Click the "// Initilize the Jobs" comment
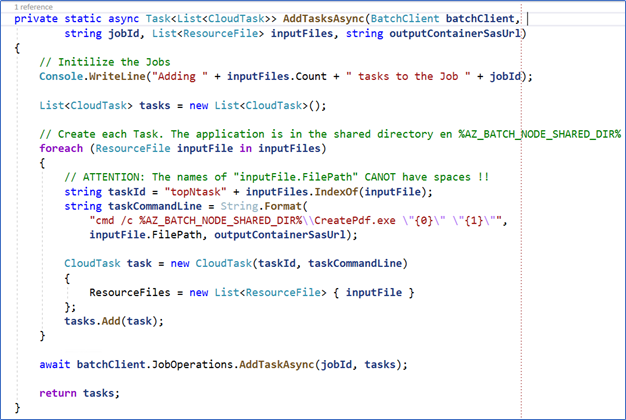Viewport: 626px width, 420px height. pos(105,62)
